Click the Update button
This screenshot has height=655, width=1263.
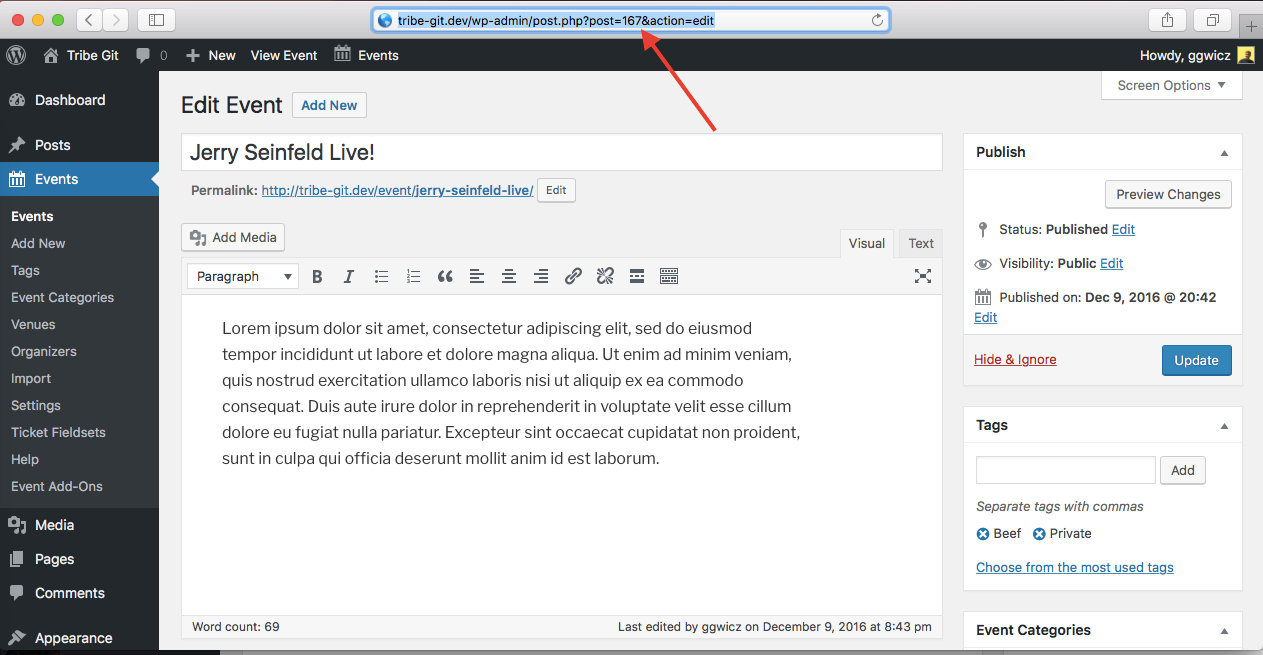1196,360
